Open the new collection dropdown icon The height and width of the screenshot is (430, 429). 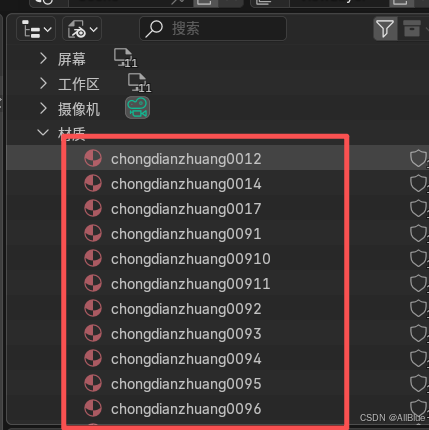point(82,29)
